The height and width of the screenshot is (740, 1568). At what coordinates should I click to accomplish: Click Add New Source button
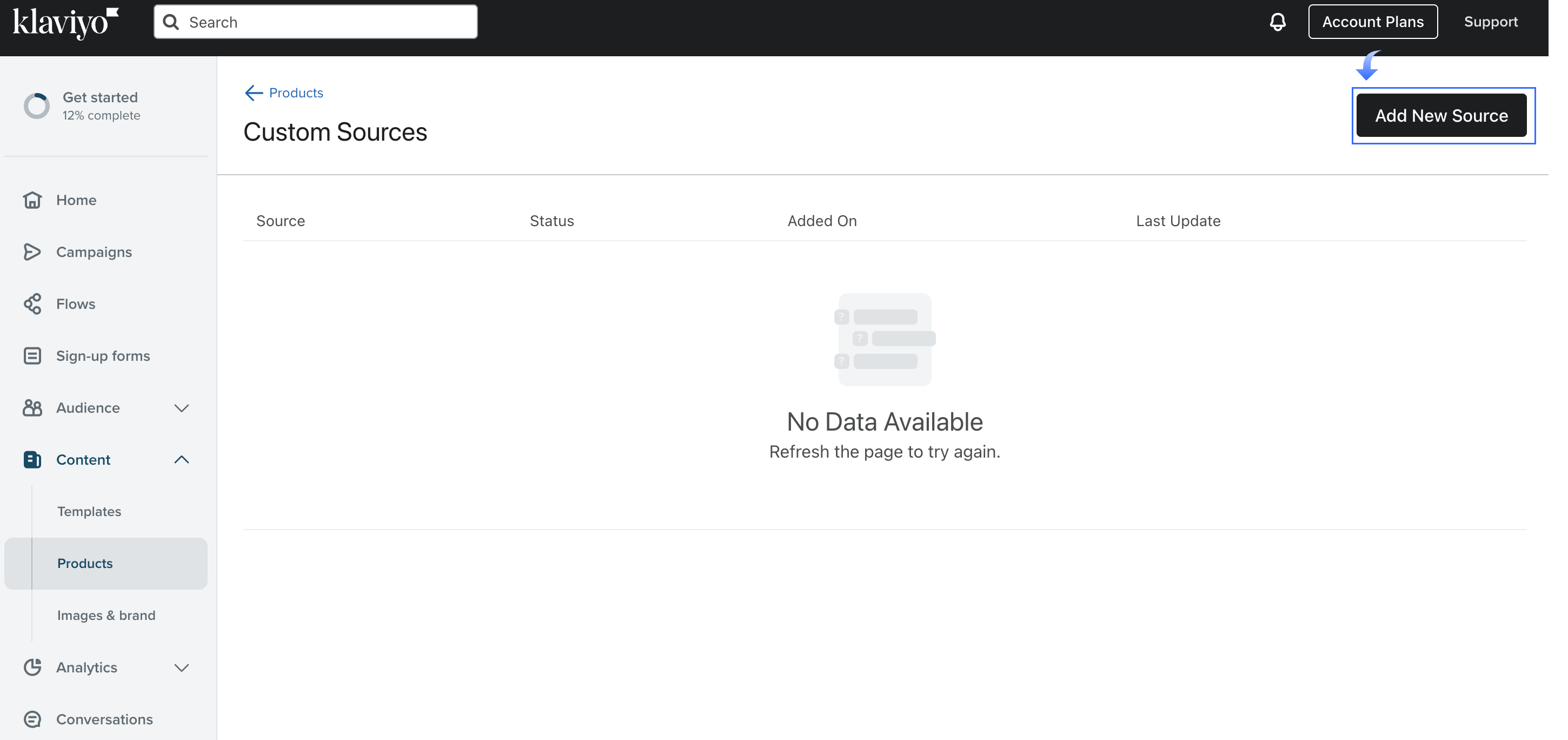coord(1441,115)
